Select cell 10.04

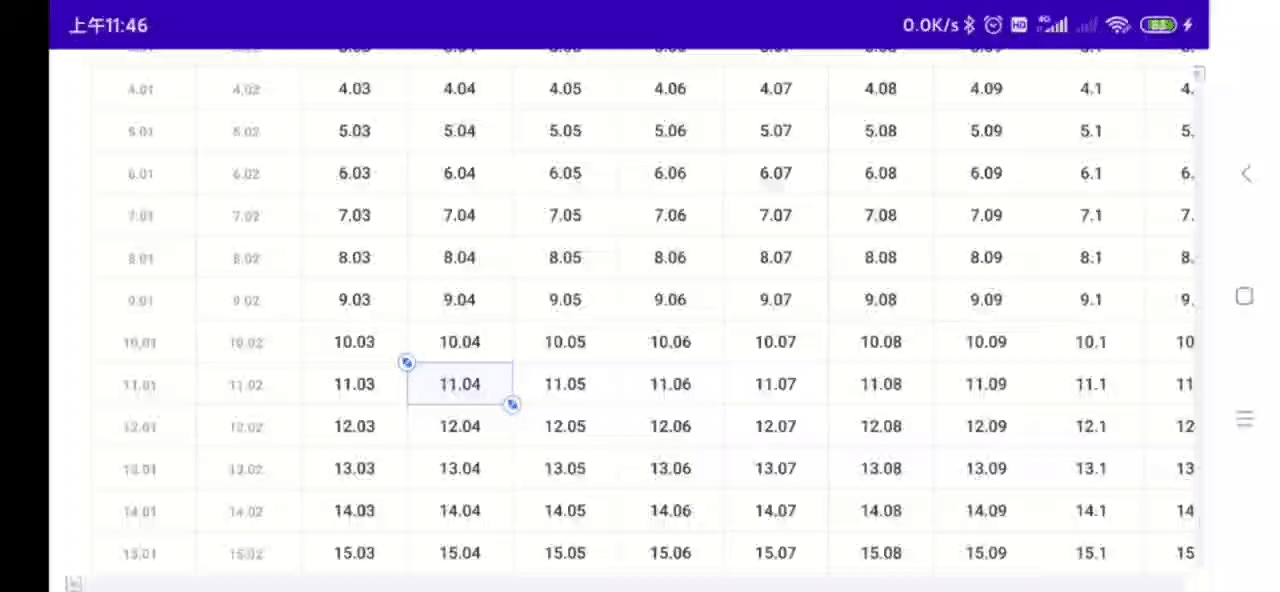pyautogui.click(x=460, y=342)
